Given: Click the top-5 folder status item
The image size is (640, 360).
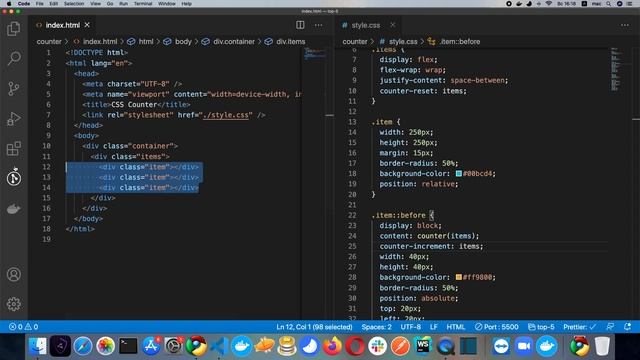Looking at the screenshot, I should [x=541, y=327].
